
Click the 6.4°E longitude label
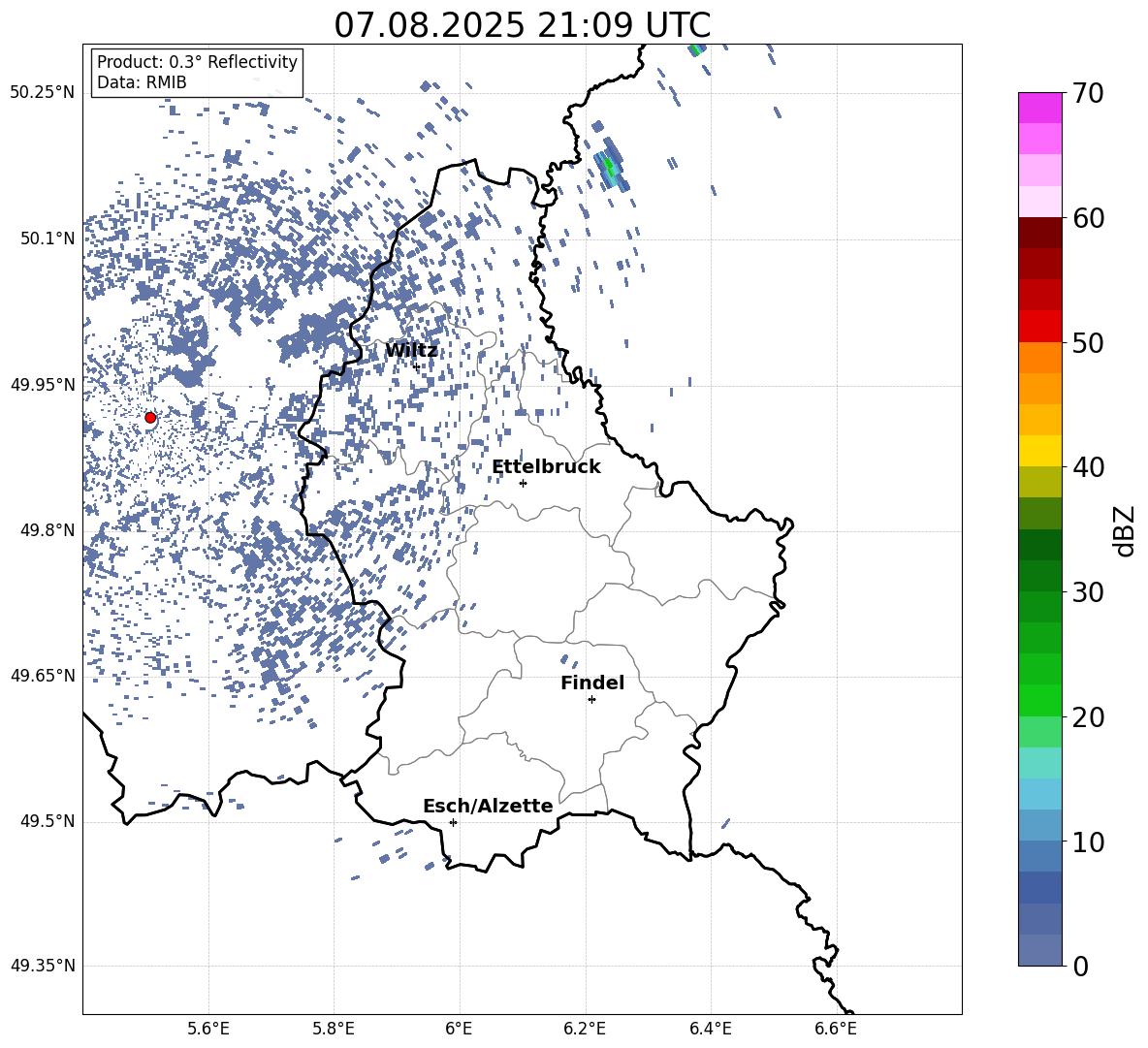(x=710, y=1029)
